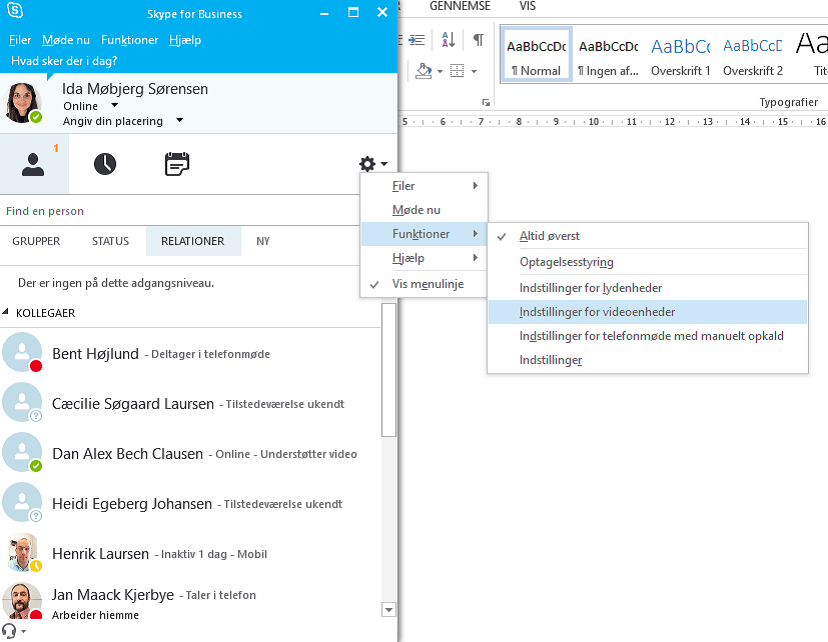Click the shading paint bucket in Word

click(424, 70)
